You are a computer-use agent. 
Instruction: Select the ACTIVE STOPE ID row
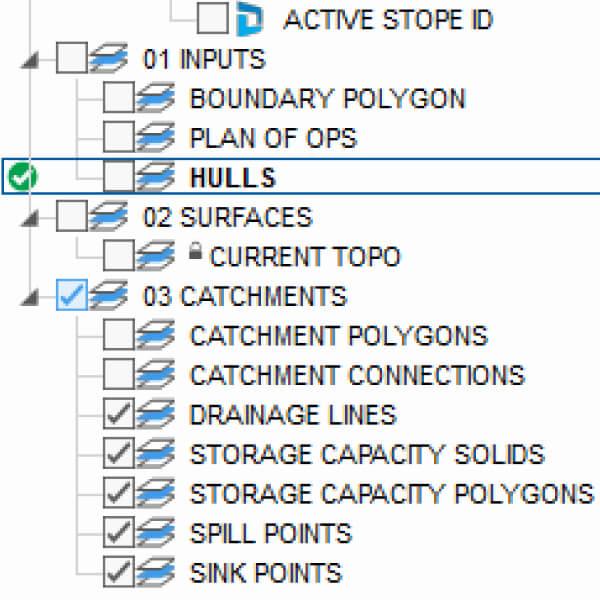[388, 20]
